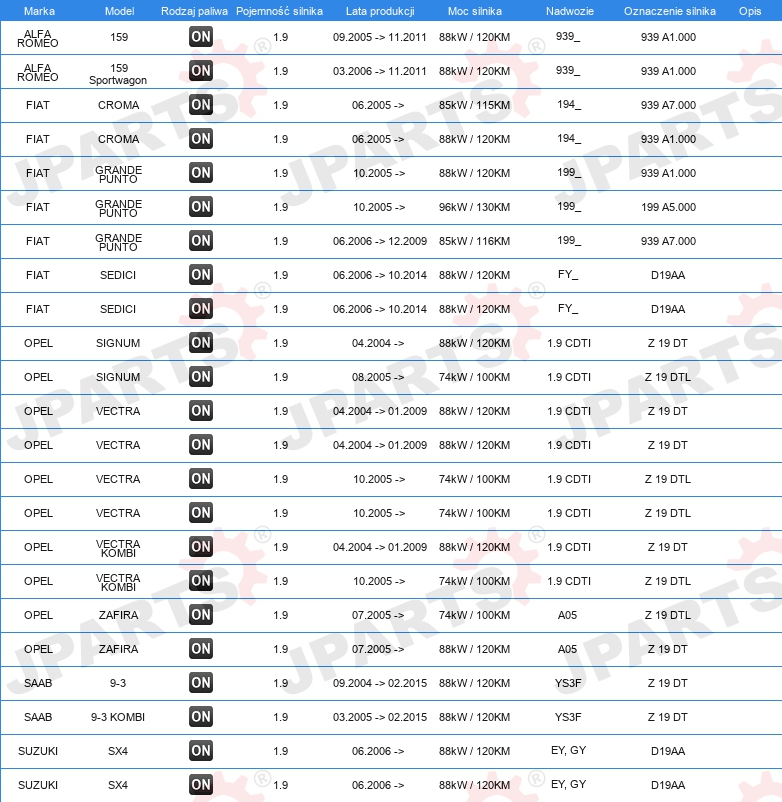This screenshot has width=782, height=802.
Task: Click ON icon for Opel Signum 88kW row
Action: pos(200,343)
